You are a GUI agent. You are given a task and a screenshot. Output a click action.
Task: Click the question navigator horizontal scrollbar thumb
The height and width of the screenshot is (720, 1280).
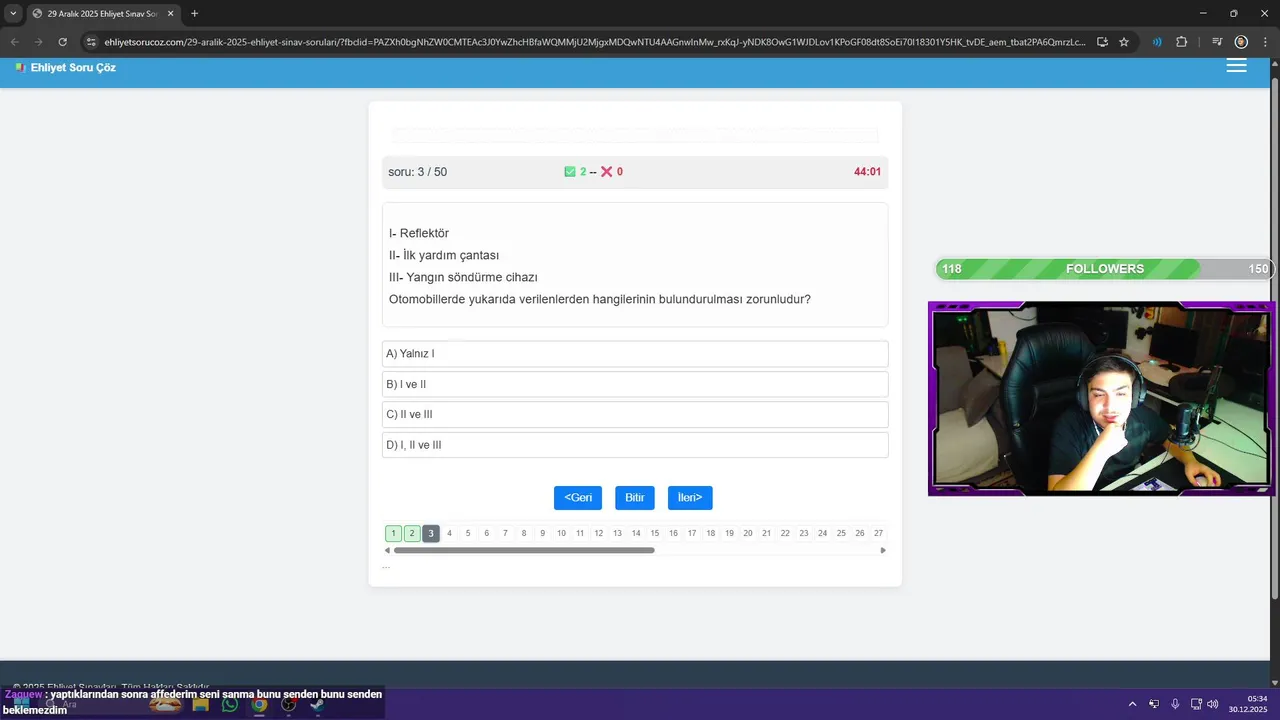point(524,550)
